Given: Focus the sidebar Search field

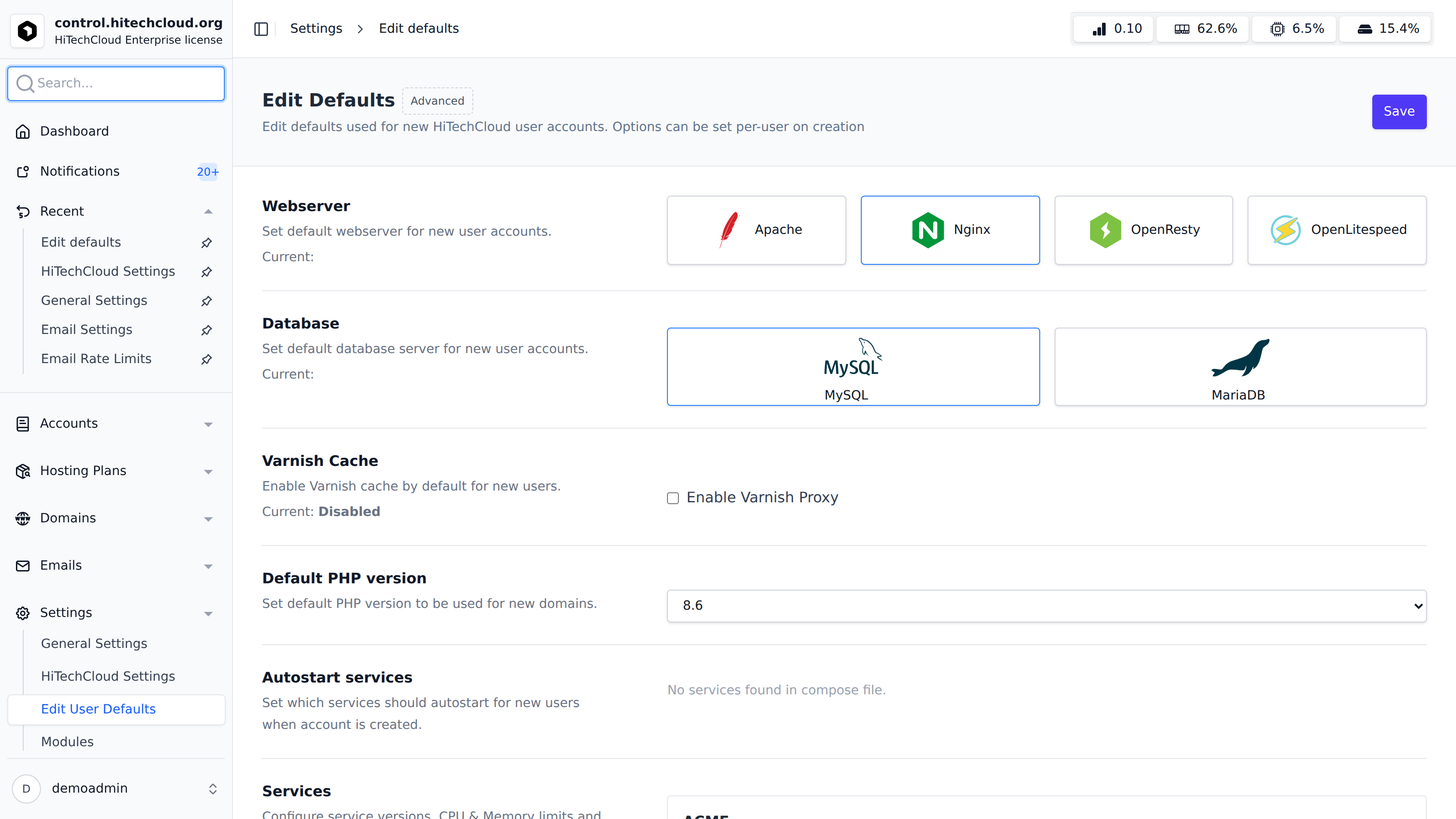Looking at the screenshot, I should pos(116,84).
